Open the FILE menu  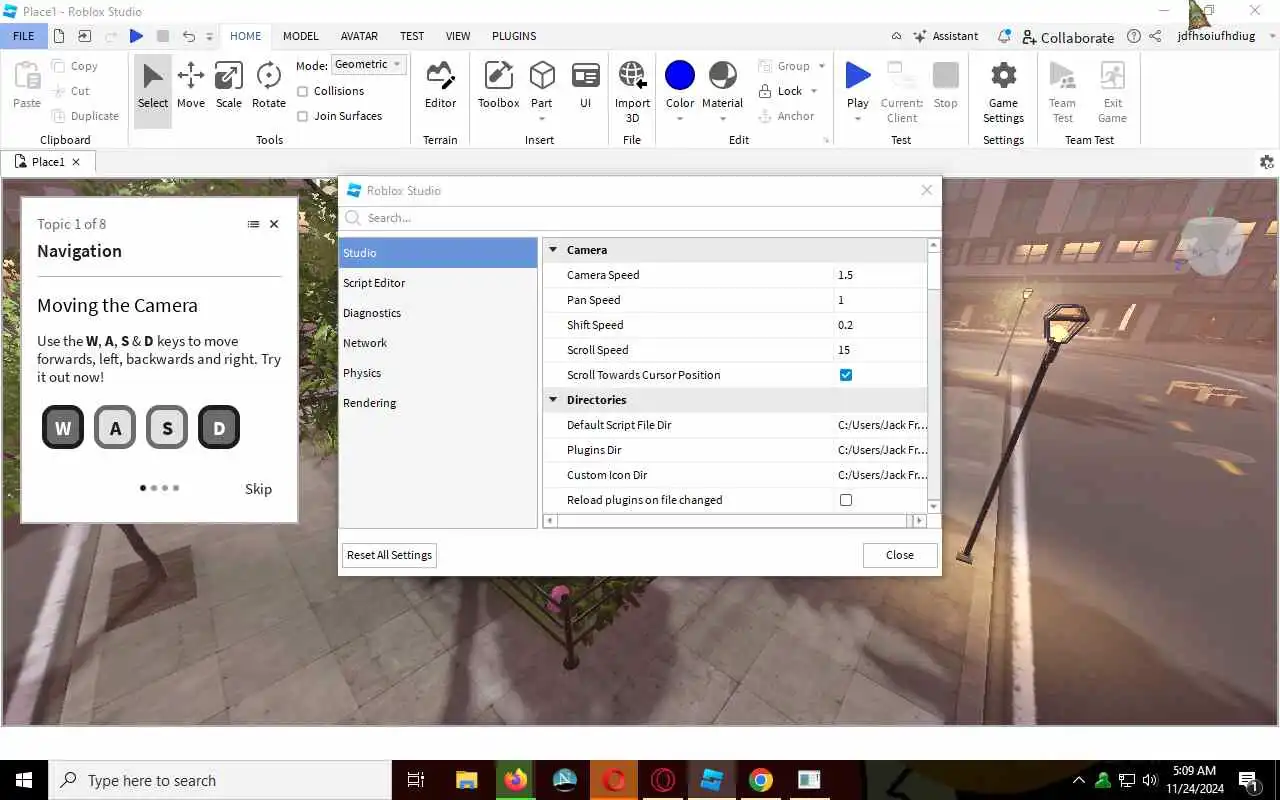coord(23,36)
